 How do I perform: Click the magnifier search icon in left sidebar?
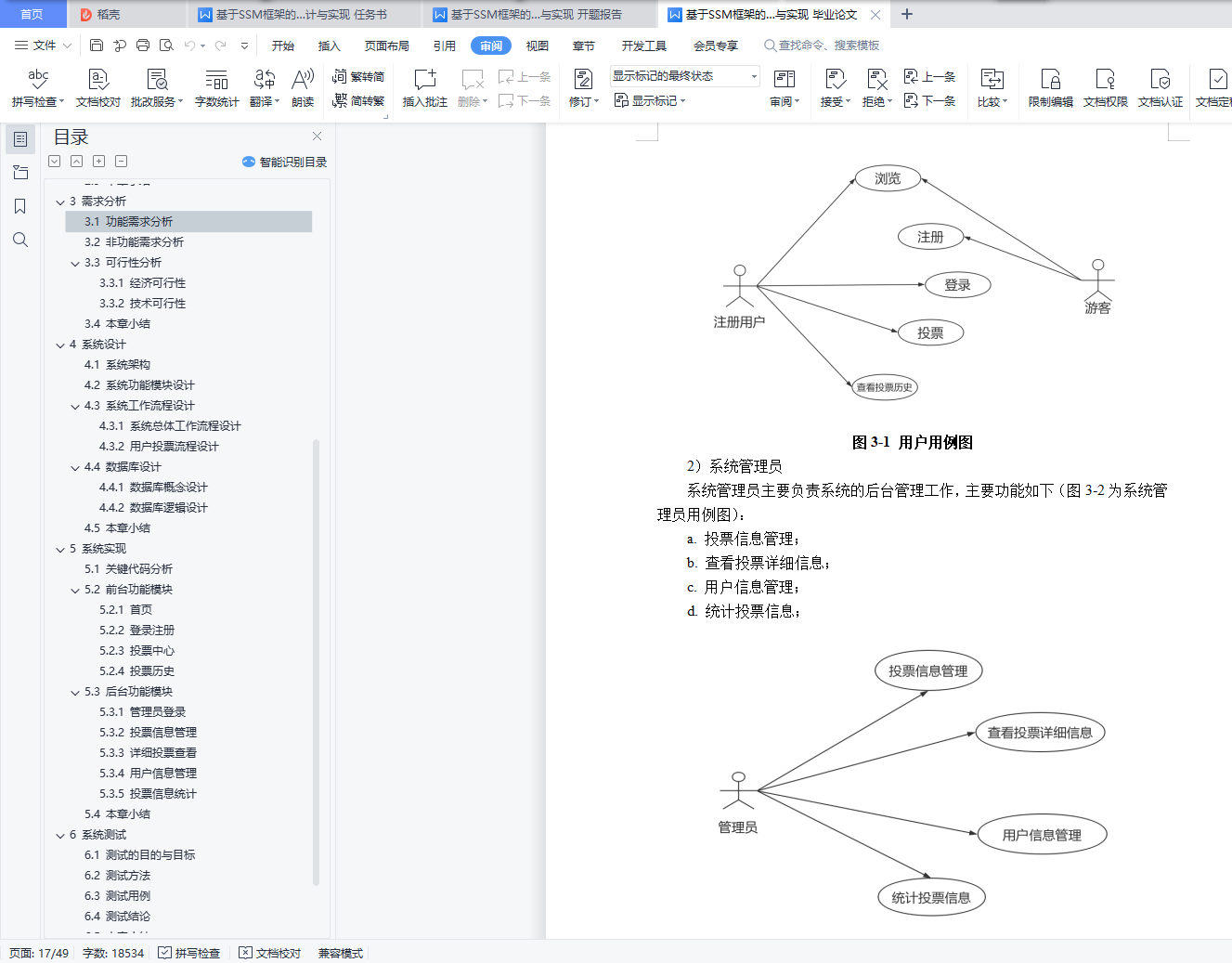(20, 240)
